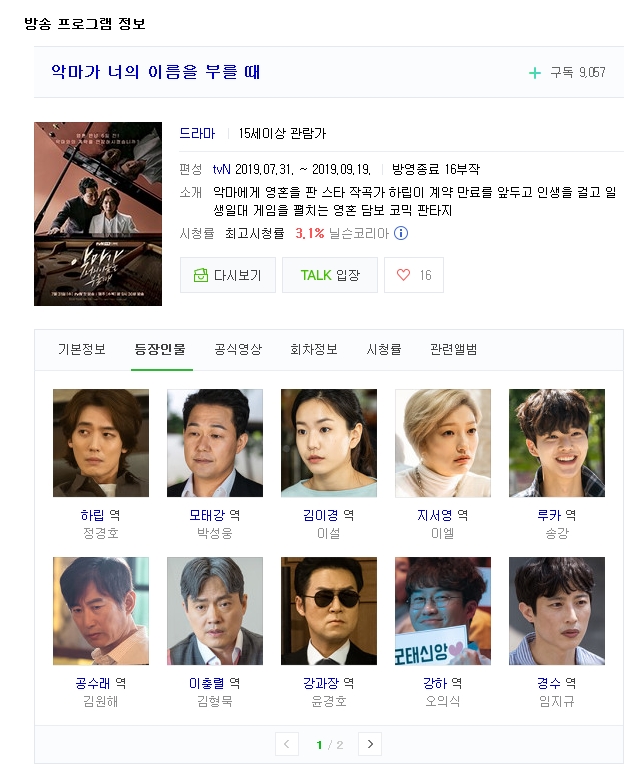Image resolution: width=634 pixels, height=771 pixels.
Task: Open 하립 역 character photo
Action: click(101, 443)
